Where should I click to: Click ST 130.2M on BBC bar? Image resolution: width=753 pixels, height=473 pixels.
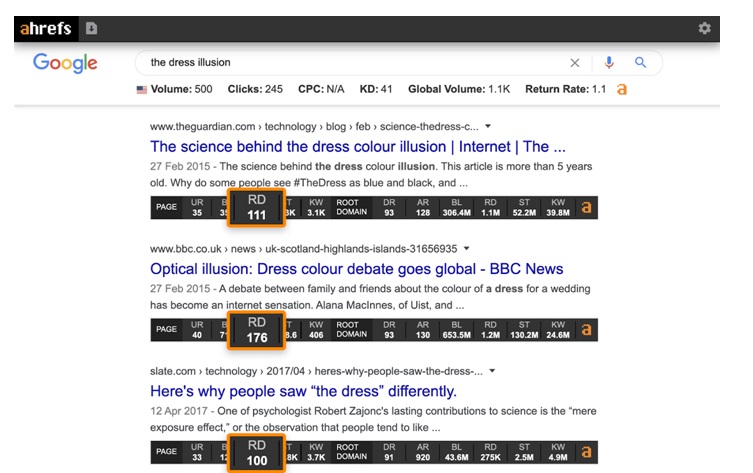point(524,330)
